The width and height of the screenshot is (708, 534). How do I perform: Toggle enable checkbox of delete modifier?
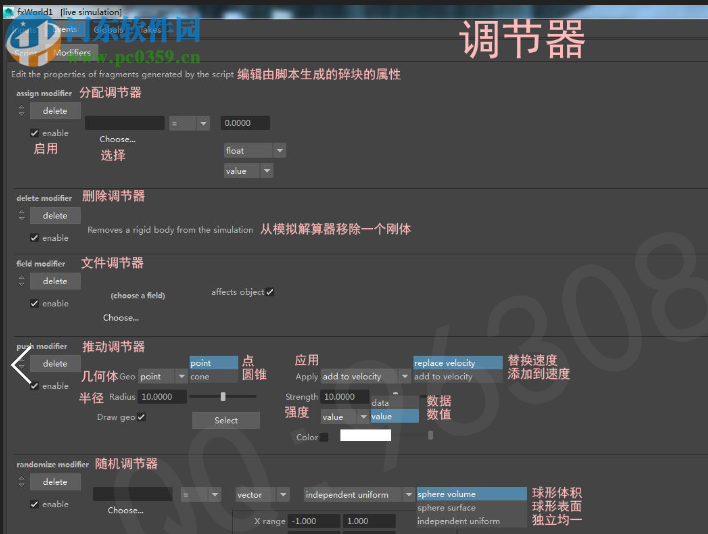pyautogui.click(x=34, y=237)
